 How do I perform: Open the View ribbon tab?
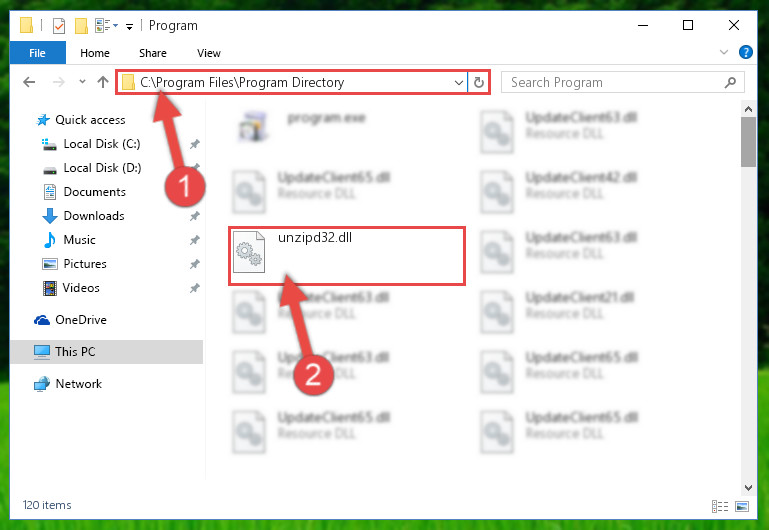tap(208, 53)
